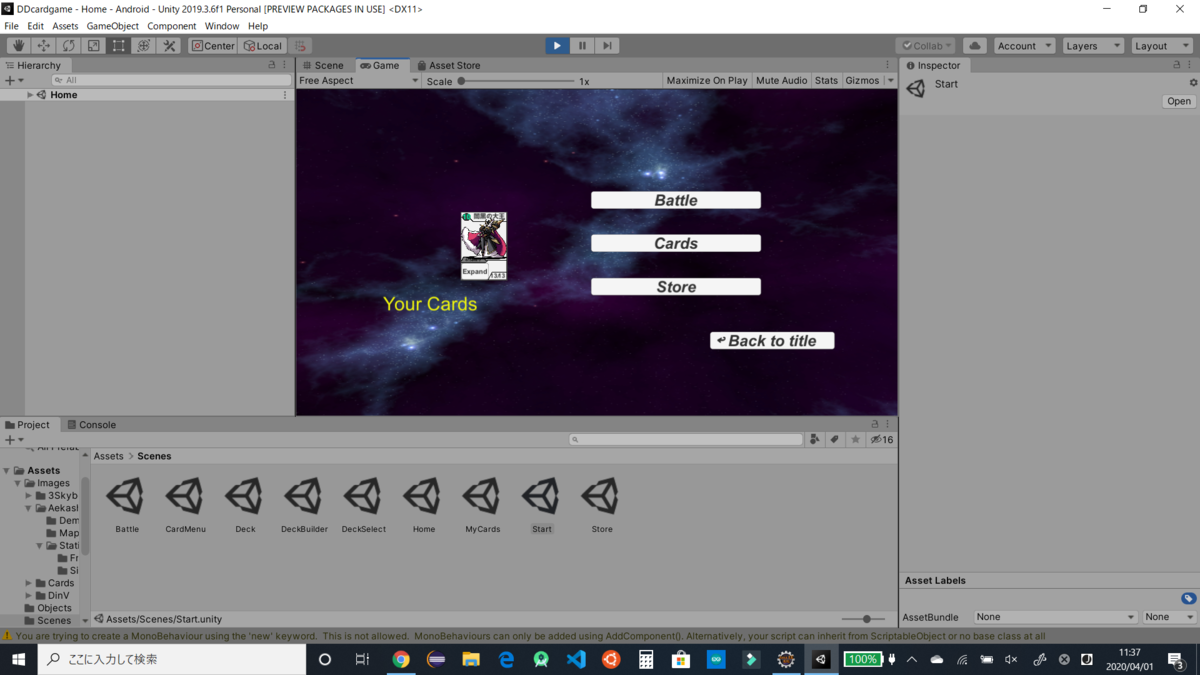Expand the Cards folder
1200x675 pixels.
click(x=28, y=583)
